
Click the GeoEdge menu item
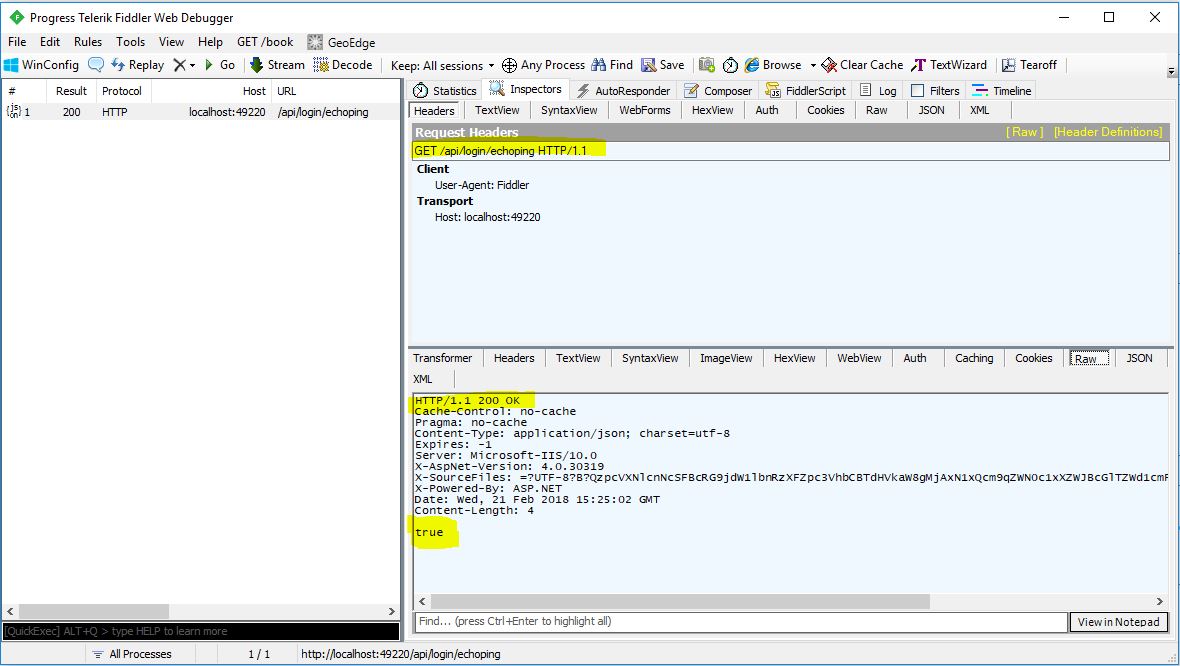pos(342,42)
